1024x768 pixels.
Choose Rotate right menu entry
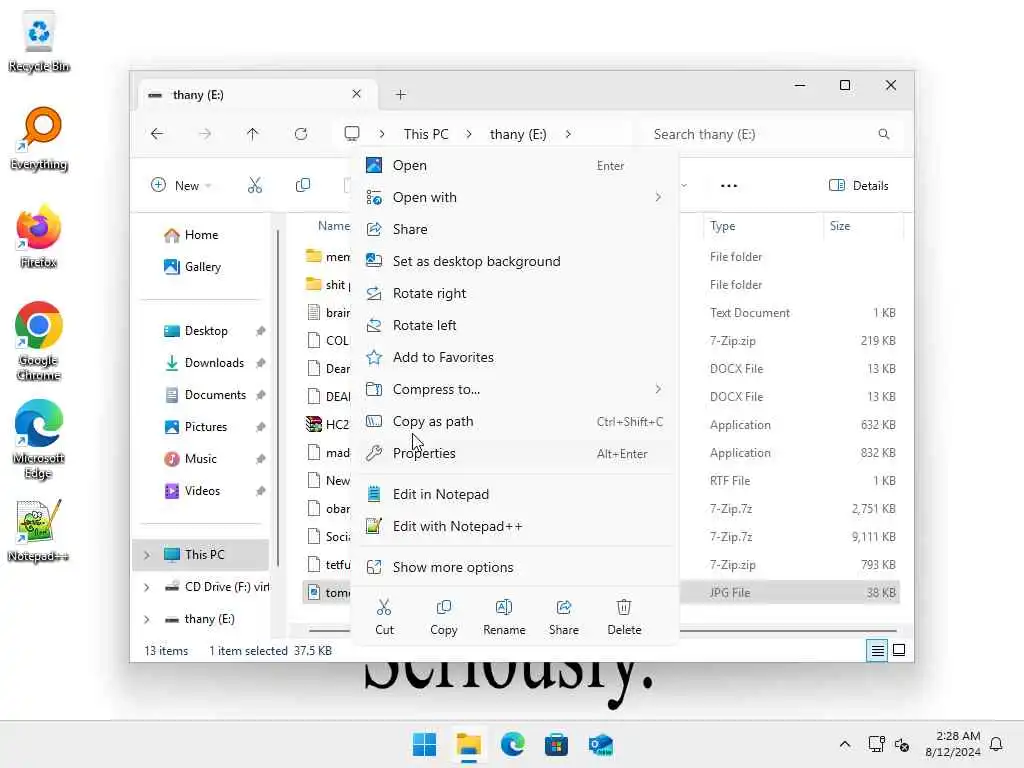[515, 293]
